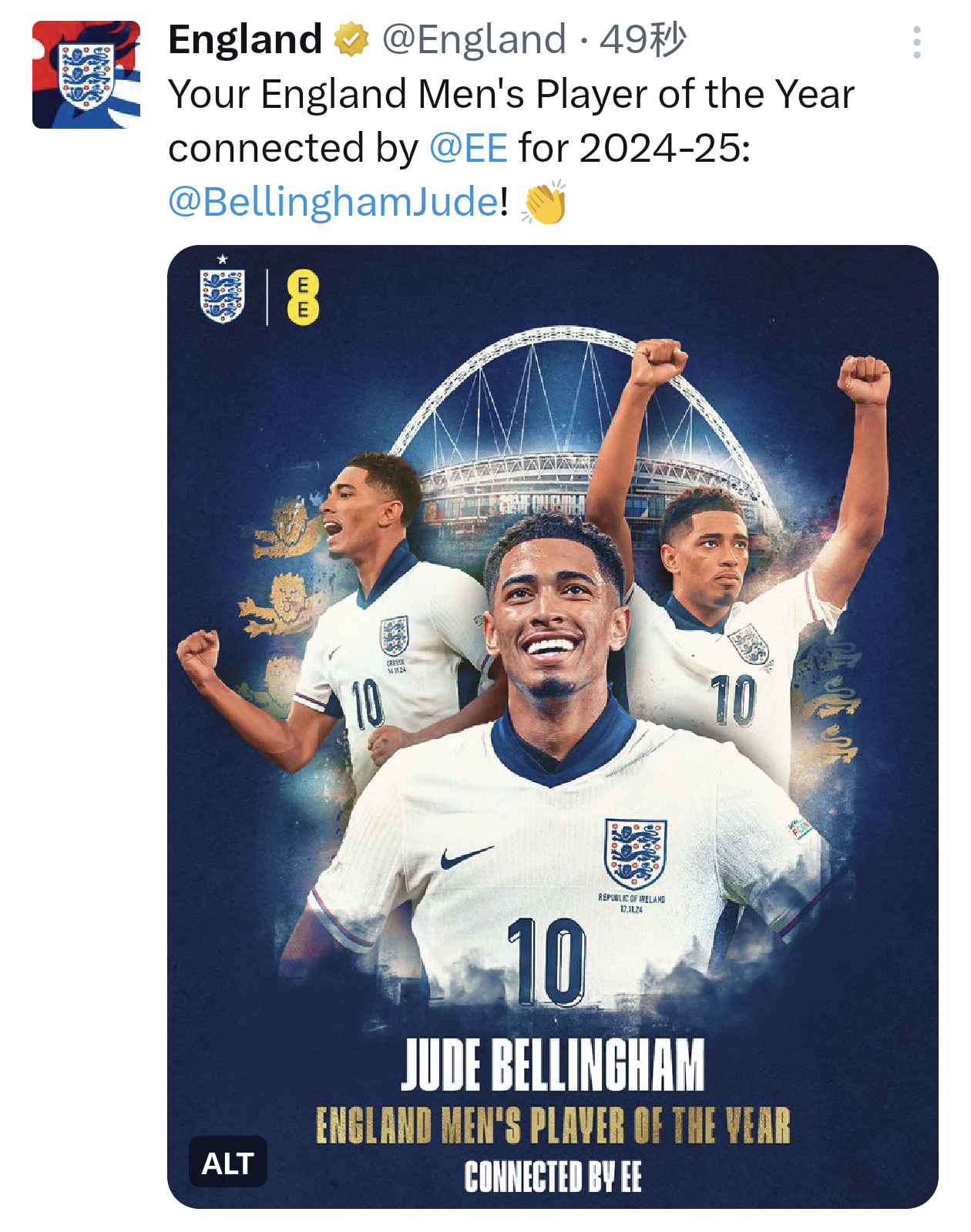Open the tweet's 49秒 timestamp
Image resolution: width=971 pixels, height=1232 pixels.
643,40
